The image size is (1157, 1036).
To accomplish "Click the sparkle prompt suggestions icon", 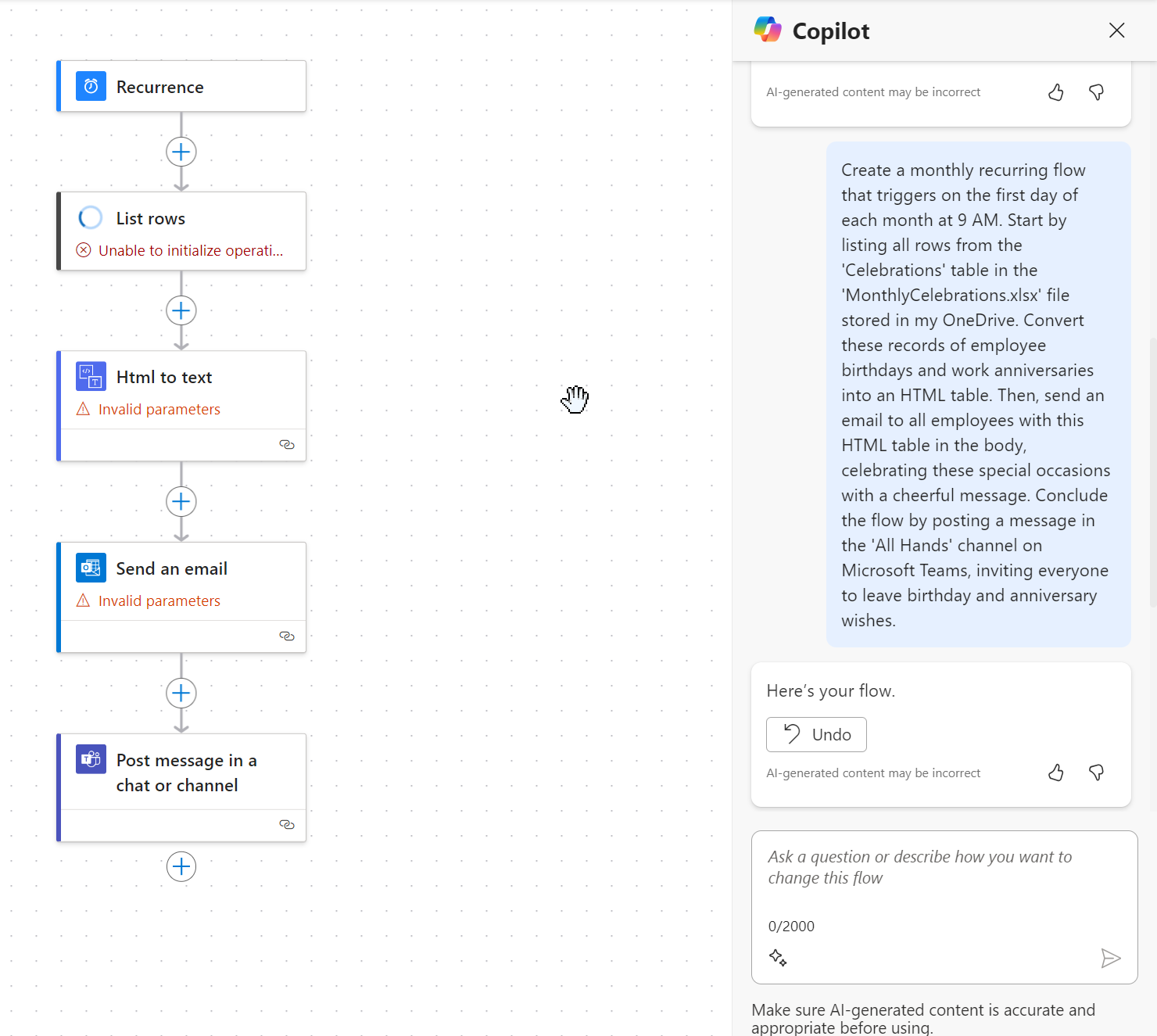I will click(778, 958).
